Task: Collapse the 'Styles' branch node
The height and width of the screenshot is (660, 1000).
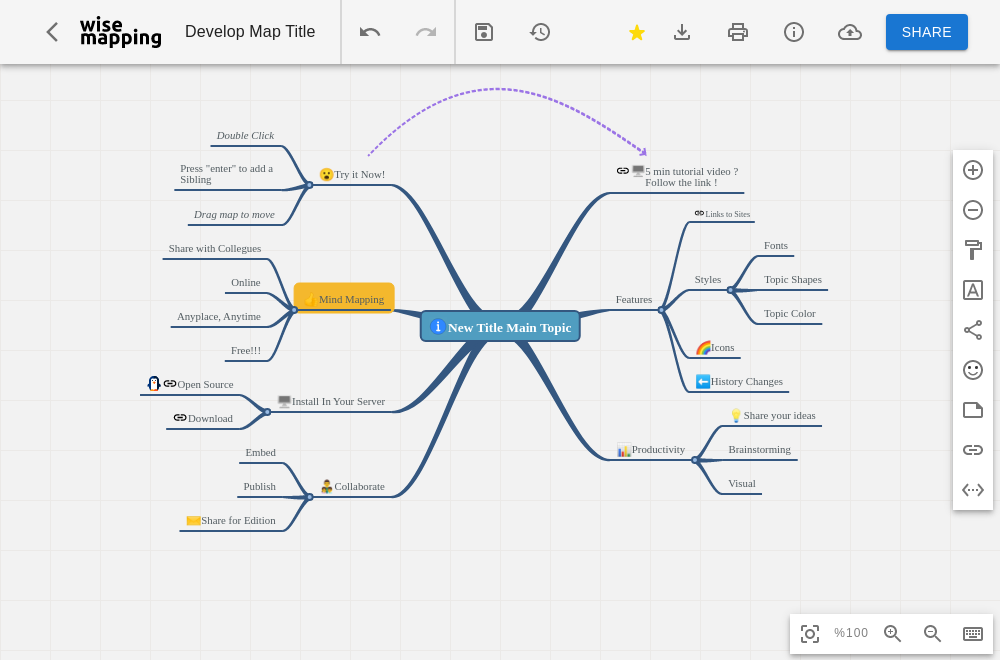Action: click(x=730, y=290)
